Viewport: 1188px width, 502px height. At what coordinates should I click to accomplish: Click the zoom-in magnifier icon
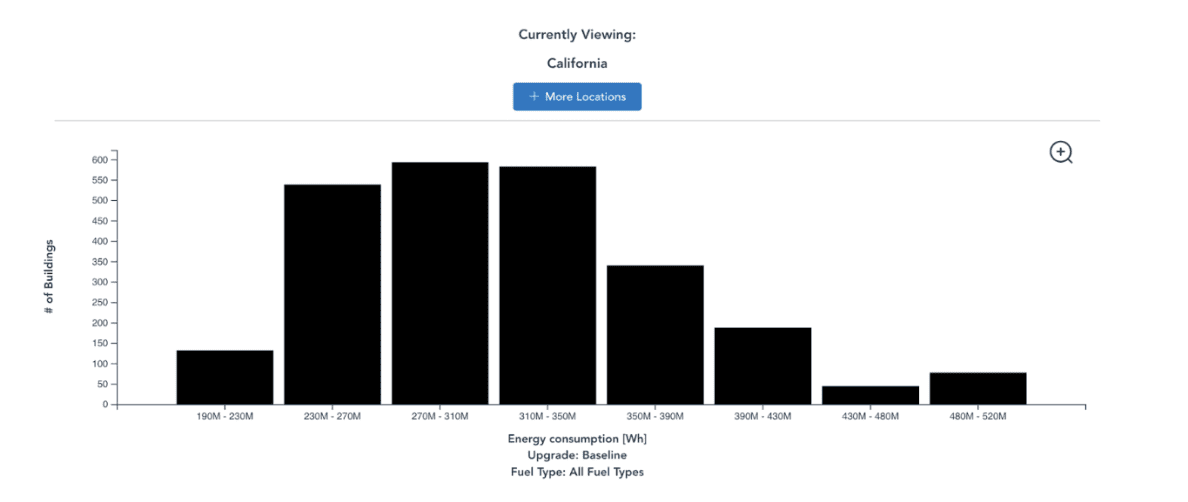[x=1060, y=152]
